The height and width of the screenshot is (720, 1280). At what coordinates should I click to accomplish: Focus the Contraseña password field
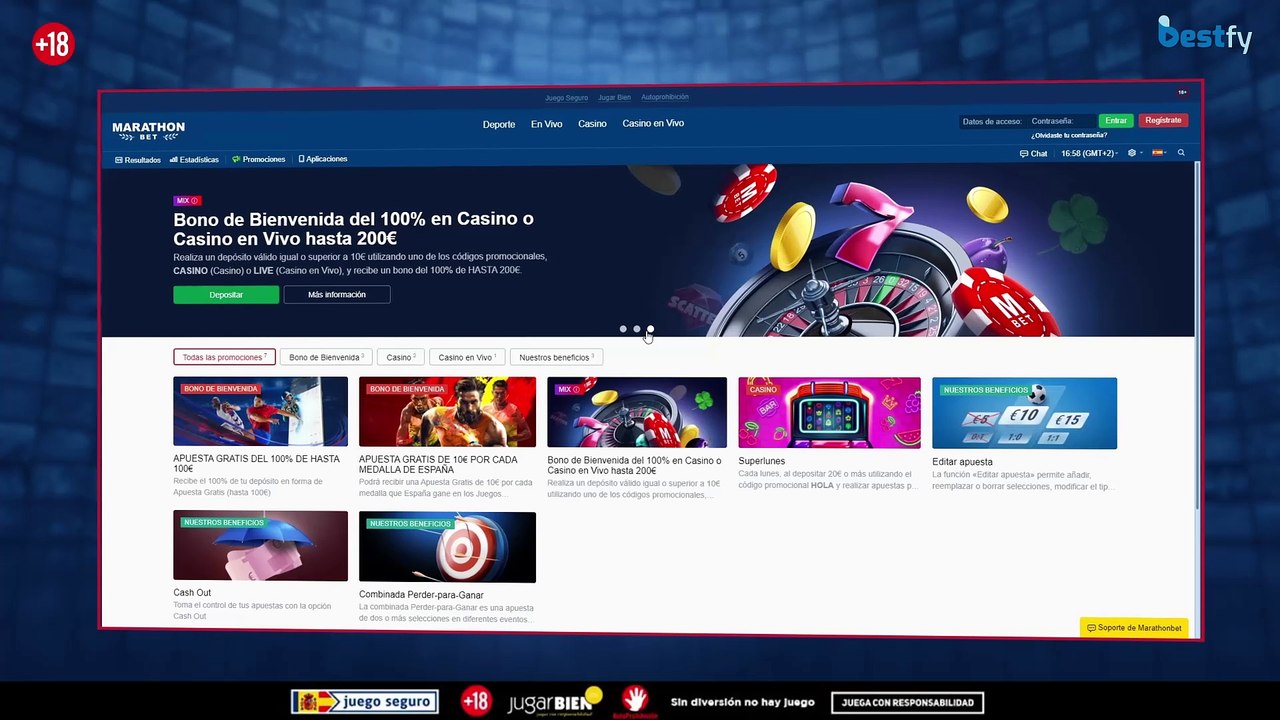(x=1061, y=121)
